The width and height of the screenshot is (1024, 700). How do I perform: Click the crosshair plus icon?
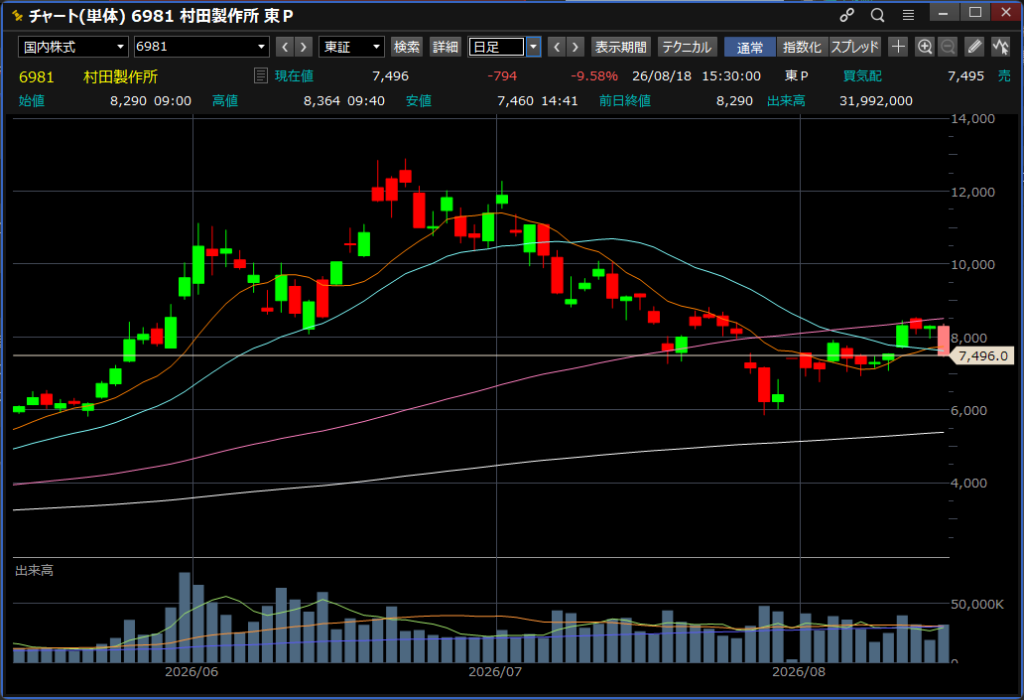[898, 46]
